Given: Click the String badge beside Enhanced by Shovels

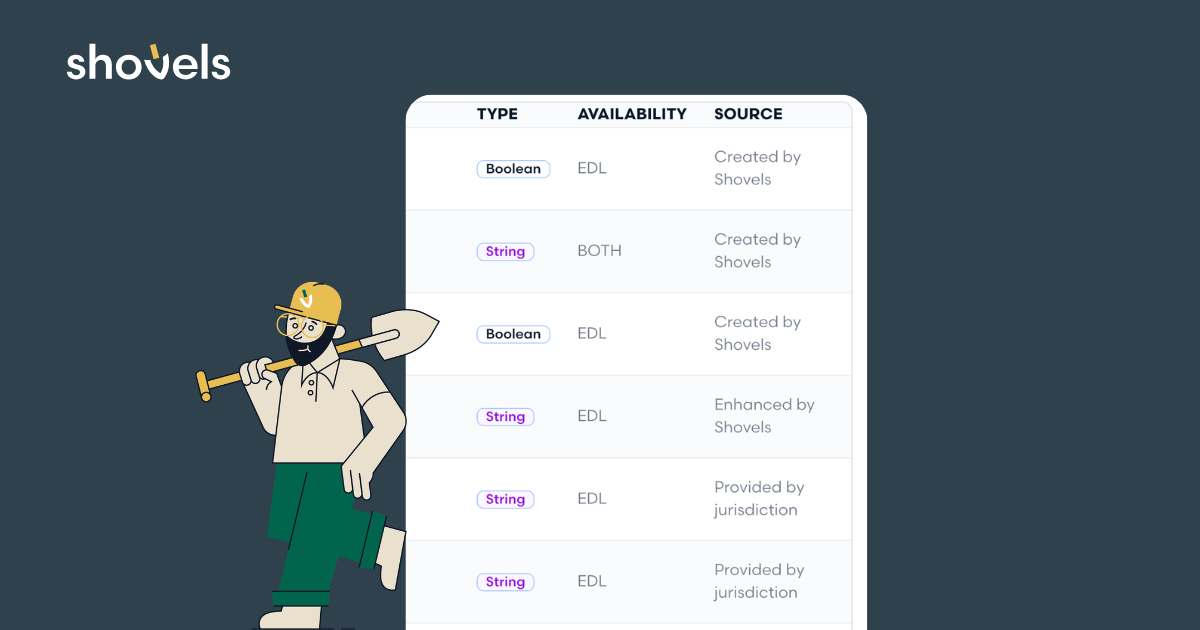Looking at the screenshot, I should 505,417.
